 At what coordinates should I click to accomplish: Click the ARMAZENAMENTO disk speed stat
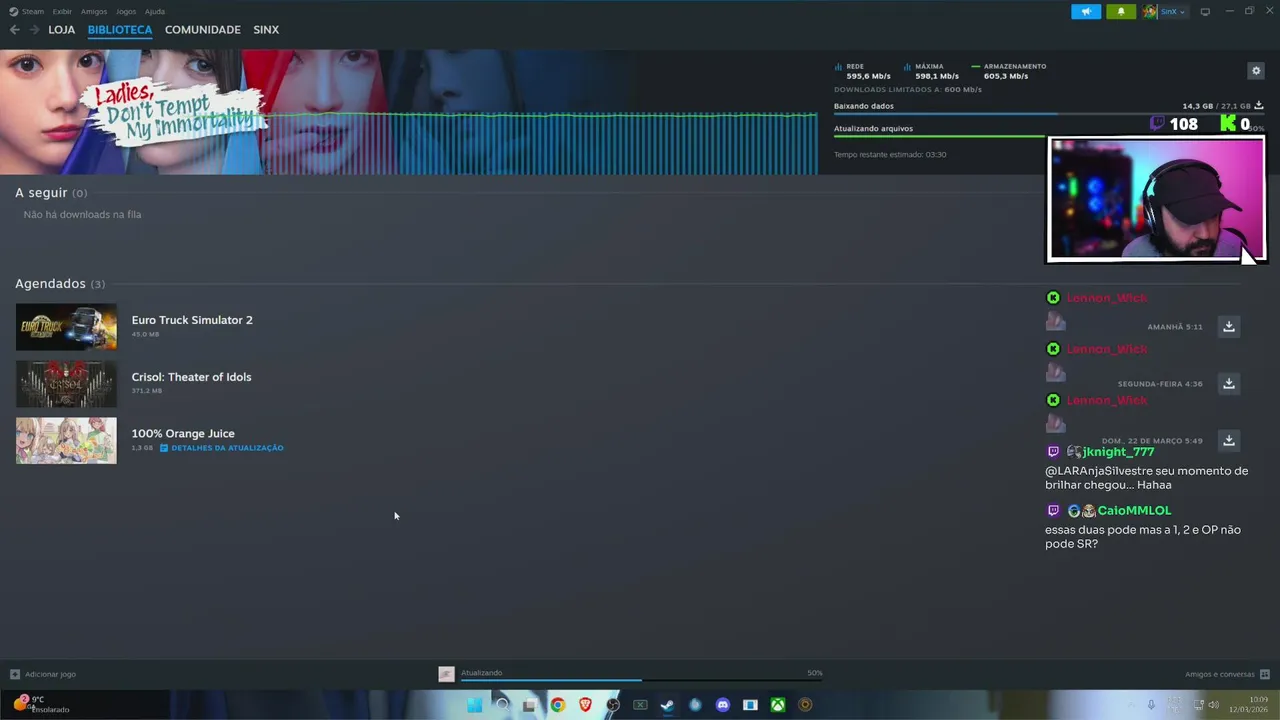click(x=1009, y=71)
